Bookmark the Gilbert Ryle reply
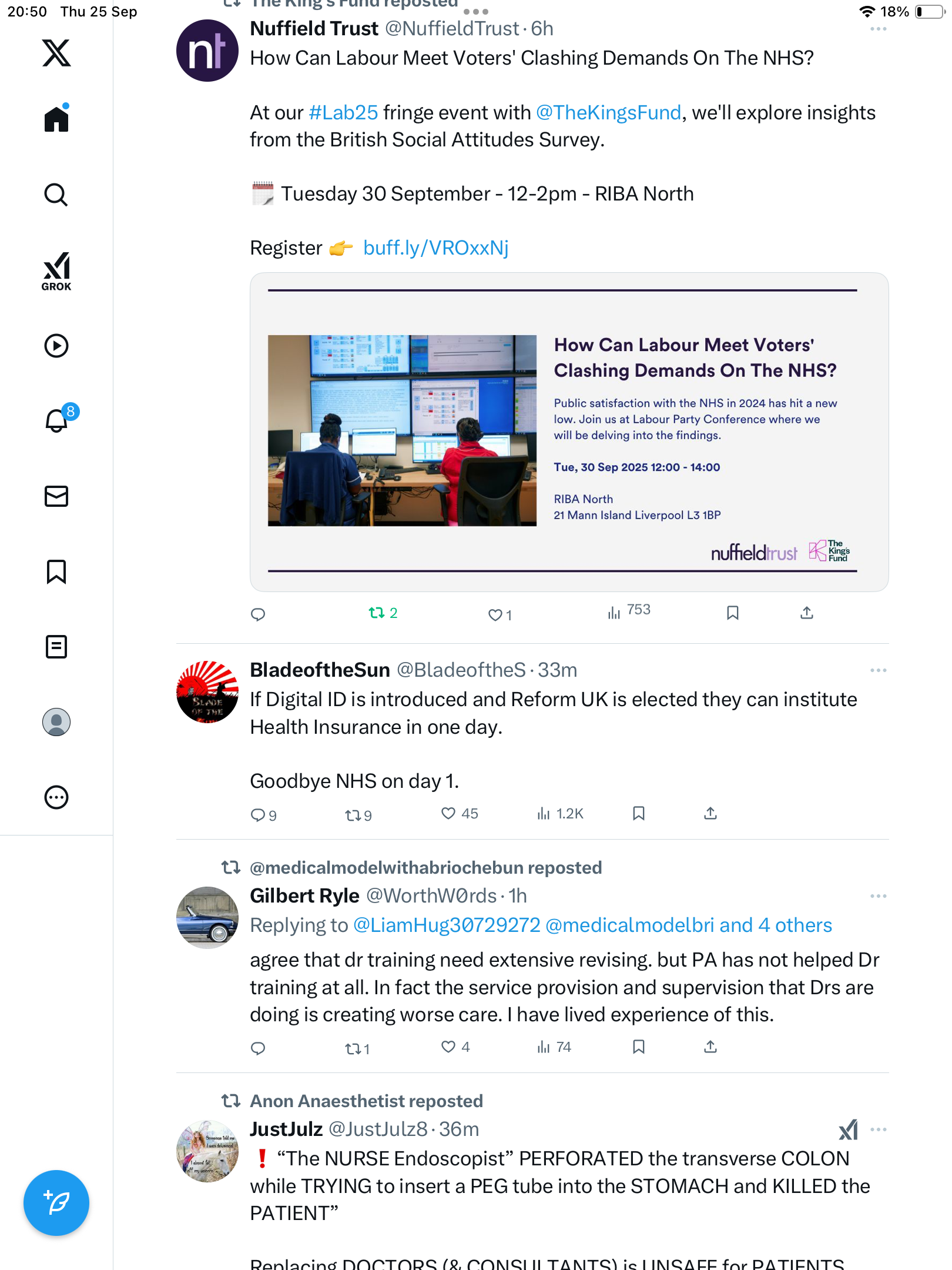The width and height of the screenshot is (952, 1270). pos(639,1047)
